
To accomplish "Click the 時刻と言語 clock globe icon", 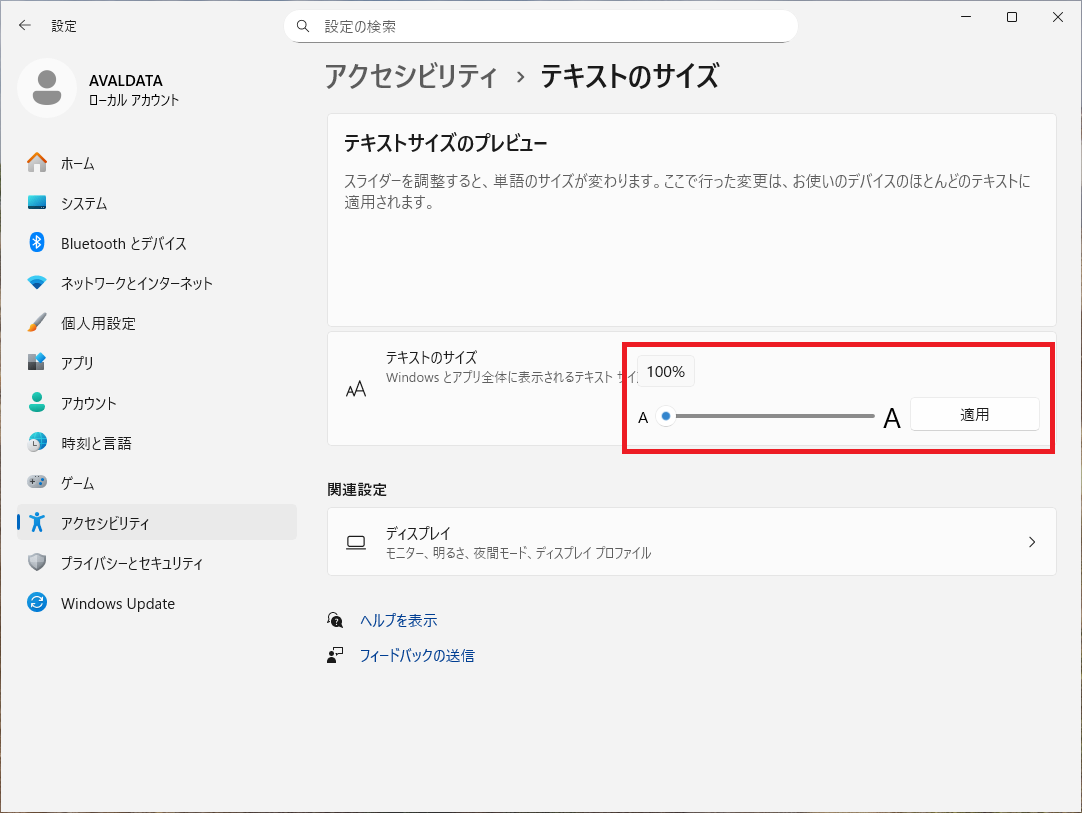I will pyautogui.click(x=37, y=442).
